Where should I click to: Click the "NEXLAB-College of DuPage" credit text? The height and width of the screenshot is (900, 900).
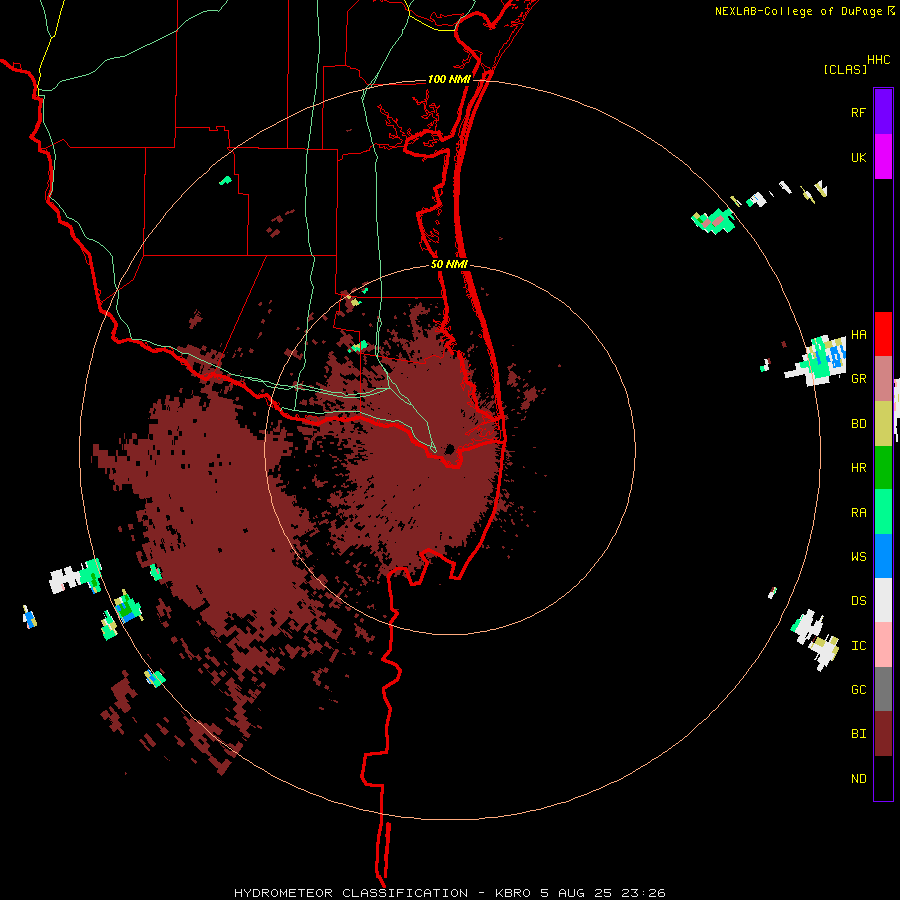point(800,11)
